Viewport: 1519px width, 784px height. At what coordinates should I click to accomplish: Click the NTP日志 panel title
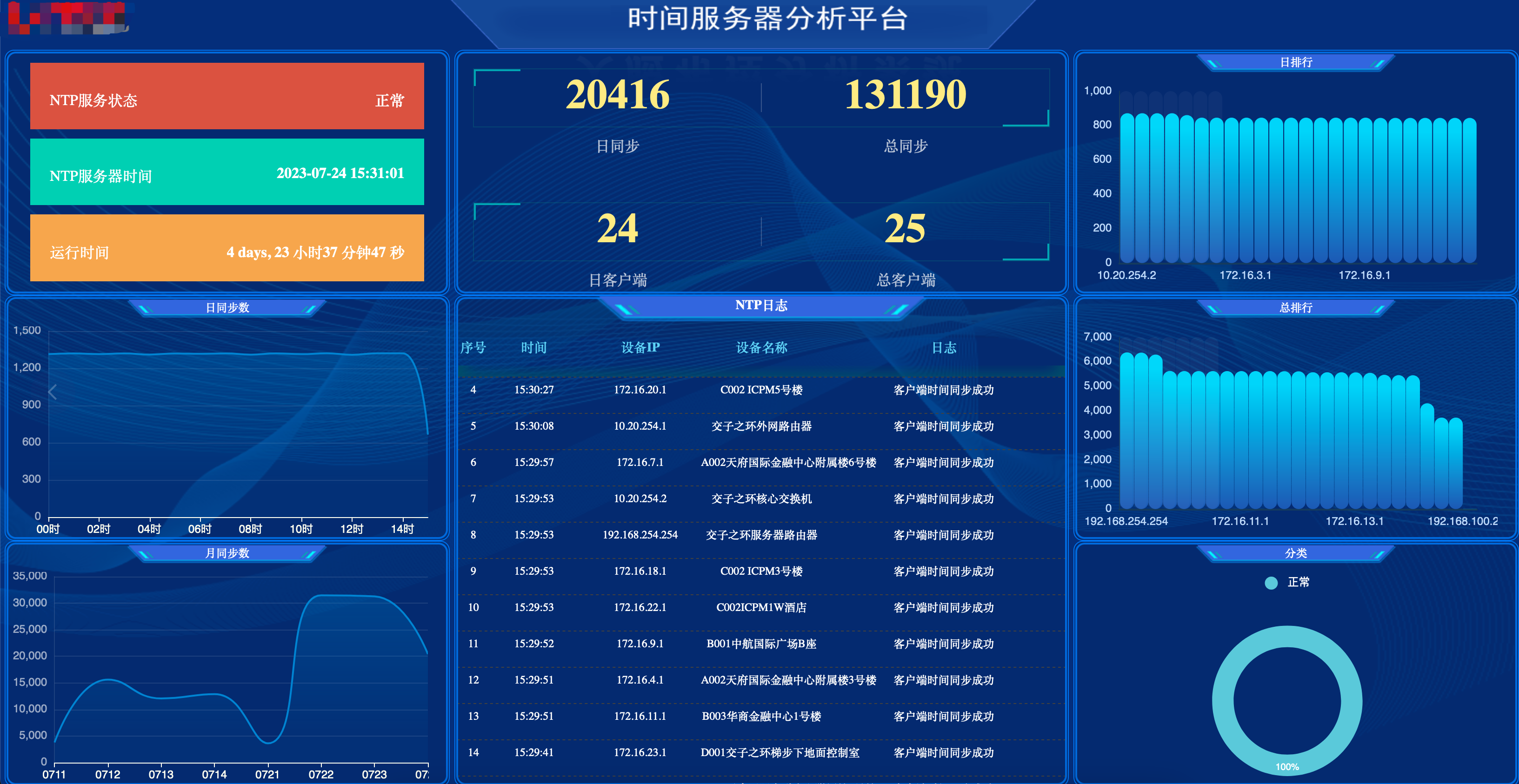point(761,306)
